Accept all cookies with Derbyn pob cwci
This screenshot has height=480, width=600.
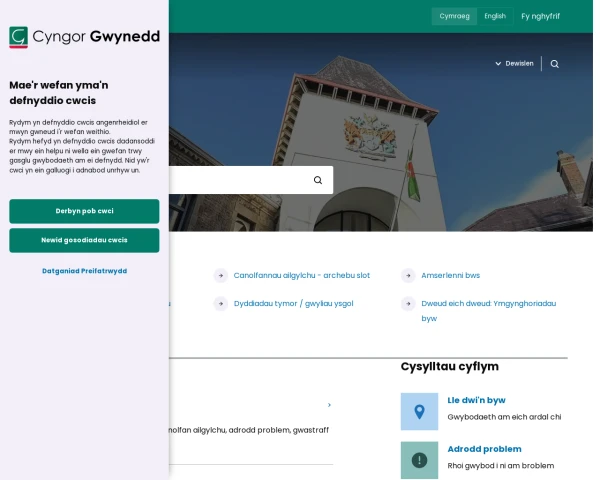(84, 211)
